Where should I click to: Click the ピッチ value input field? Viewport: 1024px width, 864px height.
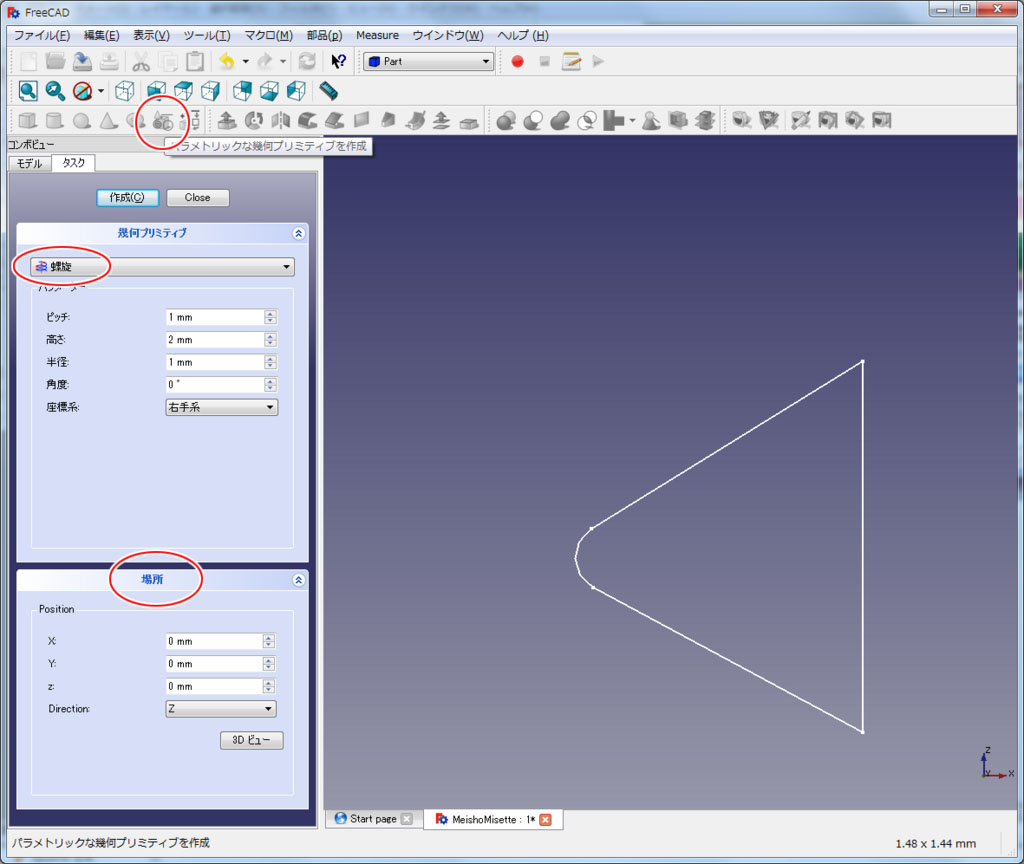214,317
